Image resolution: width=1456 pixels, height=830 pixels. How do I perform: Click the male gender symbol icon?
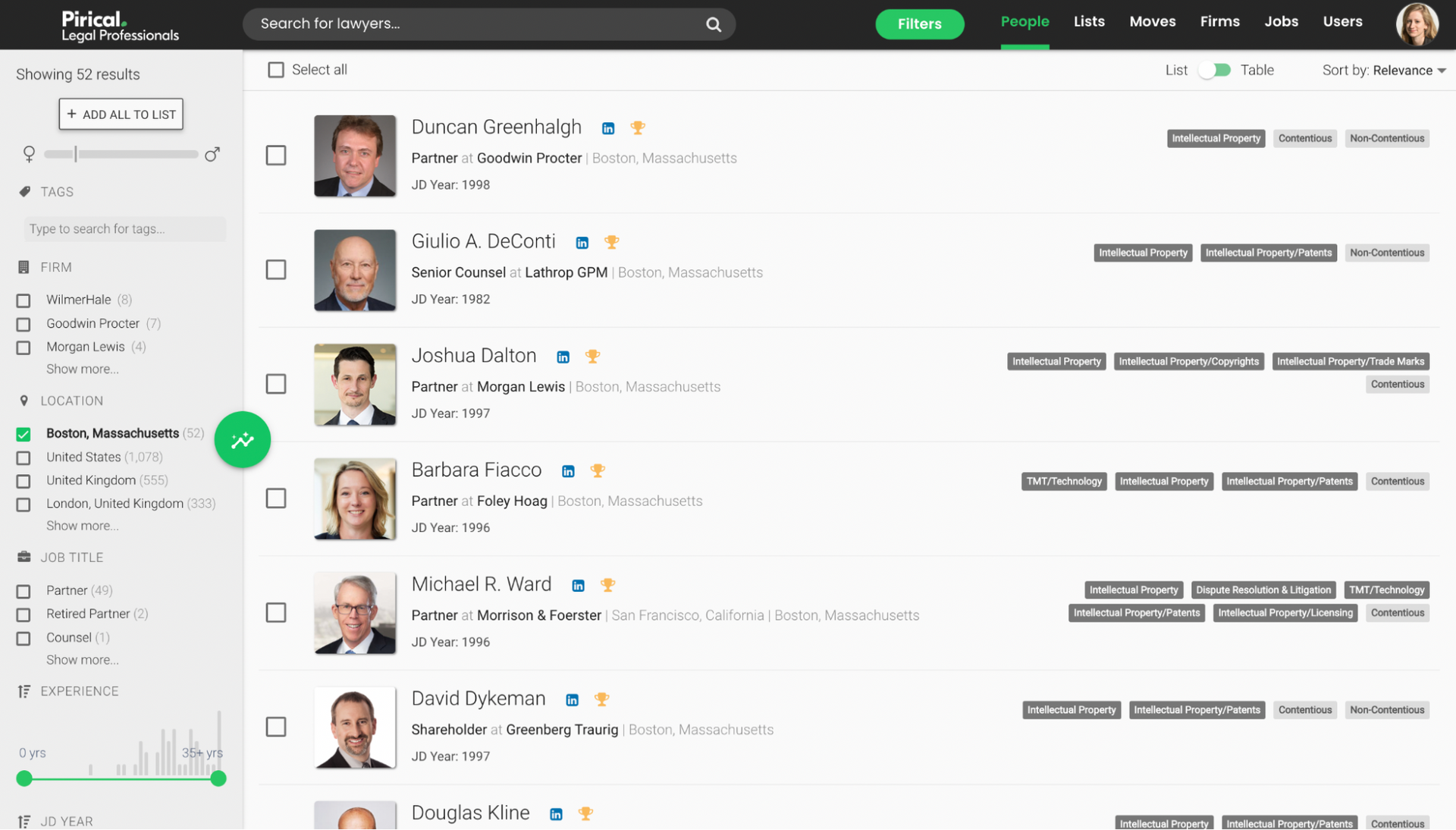(212, 154)
